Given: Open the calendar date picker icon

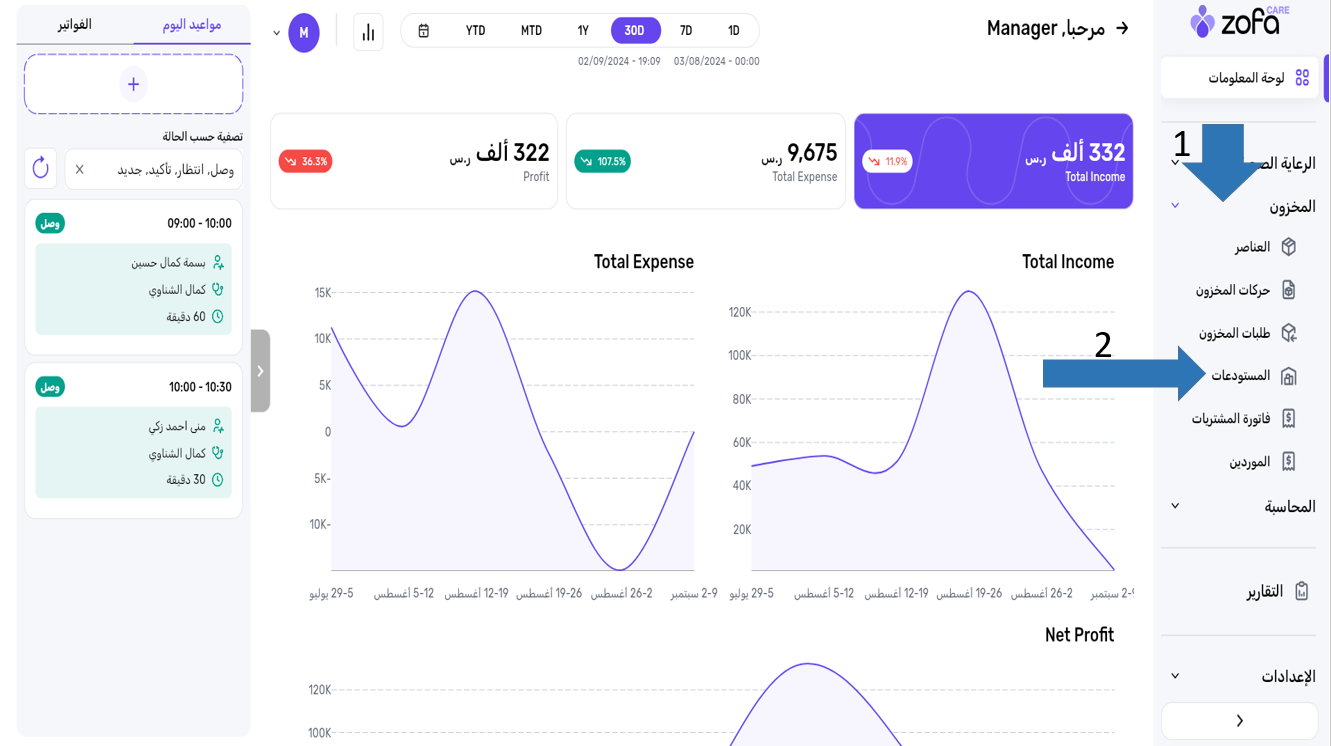Looking at the screenshot, I should click(424, 31).
